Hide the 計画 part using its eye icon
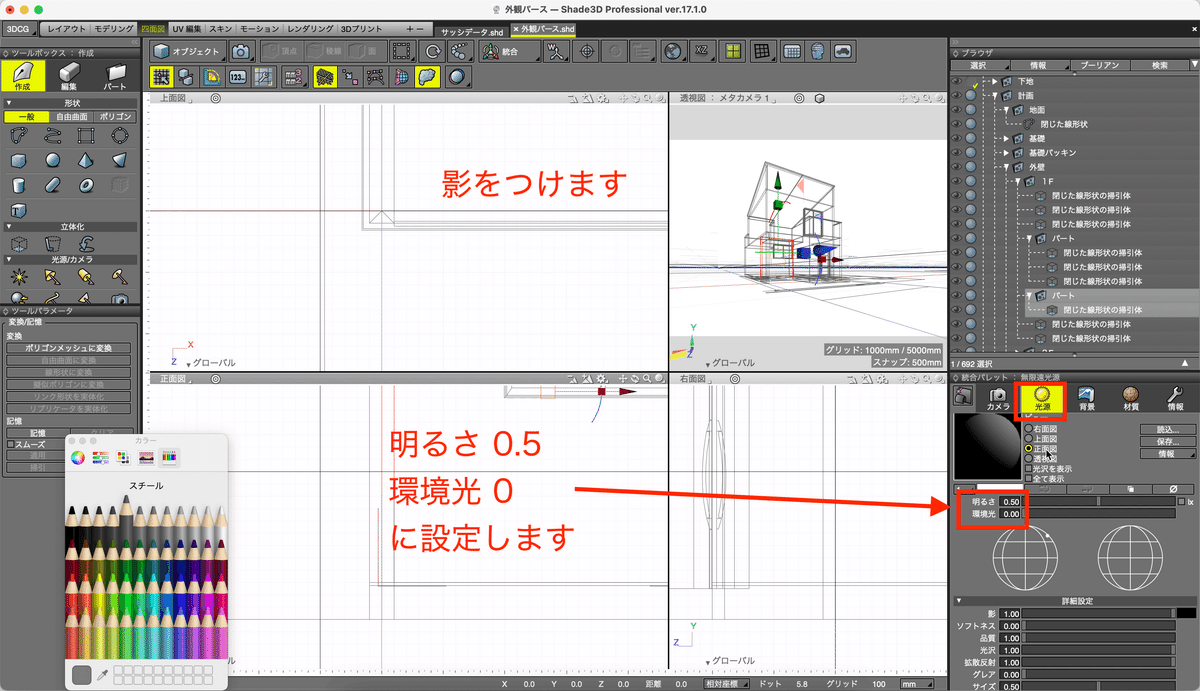Screen dimensions: 1200x691 [956, 95]
